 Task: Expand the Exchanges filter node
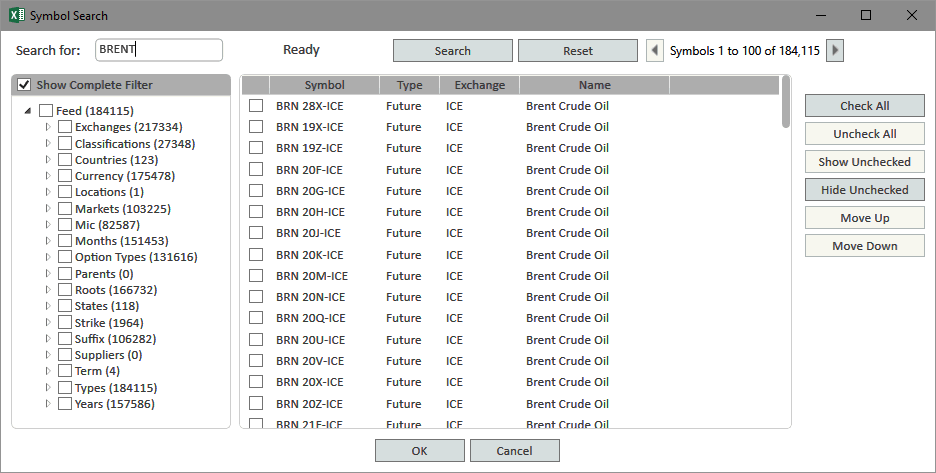(x=48, y=127)
